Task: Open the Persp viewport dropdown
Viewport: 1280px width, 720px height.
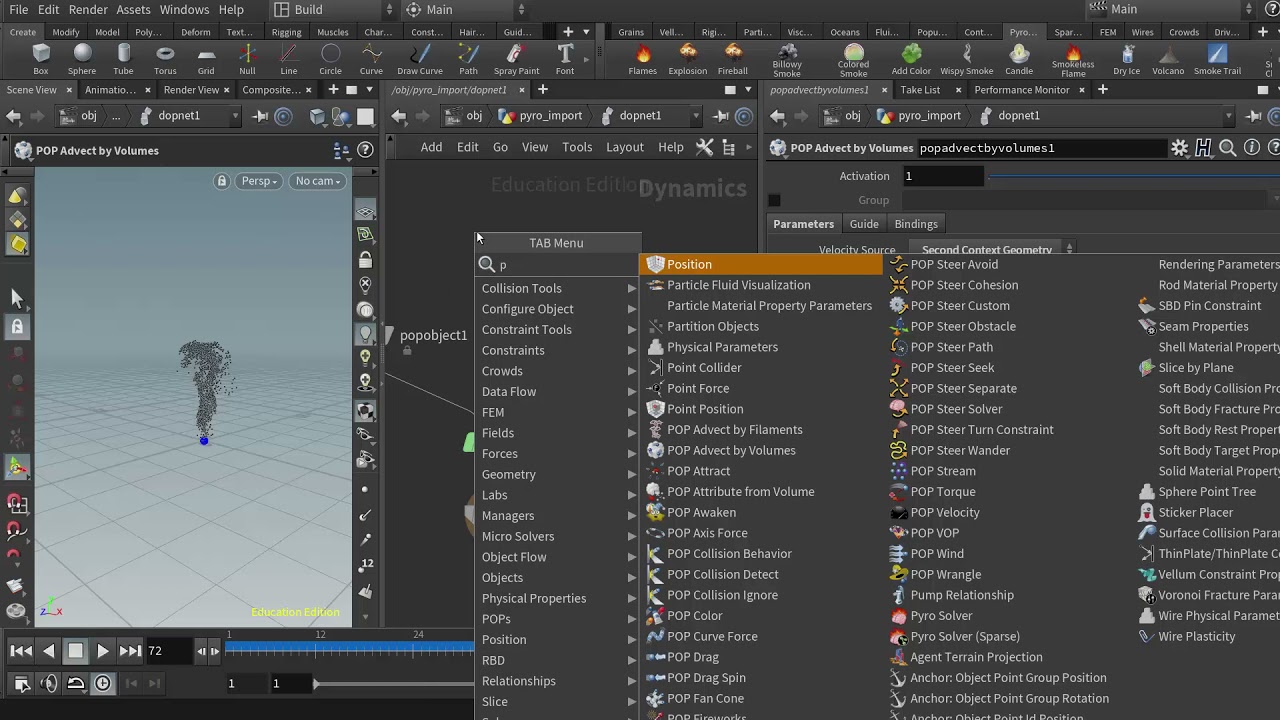Action: point(259,181)
